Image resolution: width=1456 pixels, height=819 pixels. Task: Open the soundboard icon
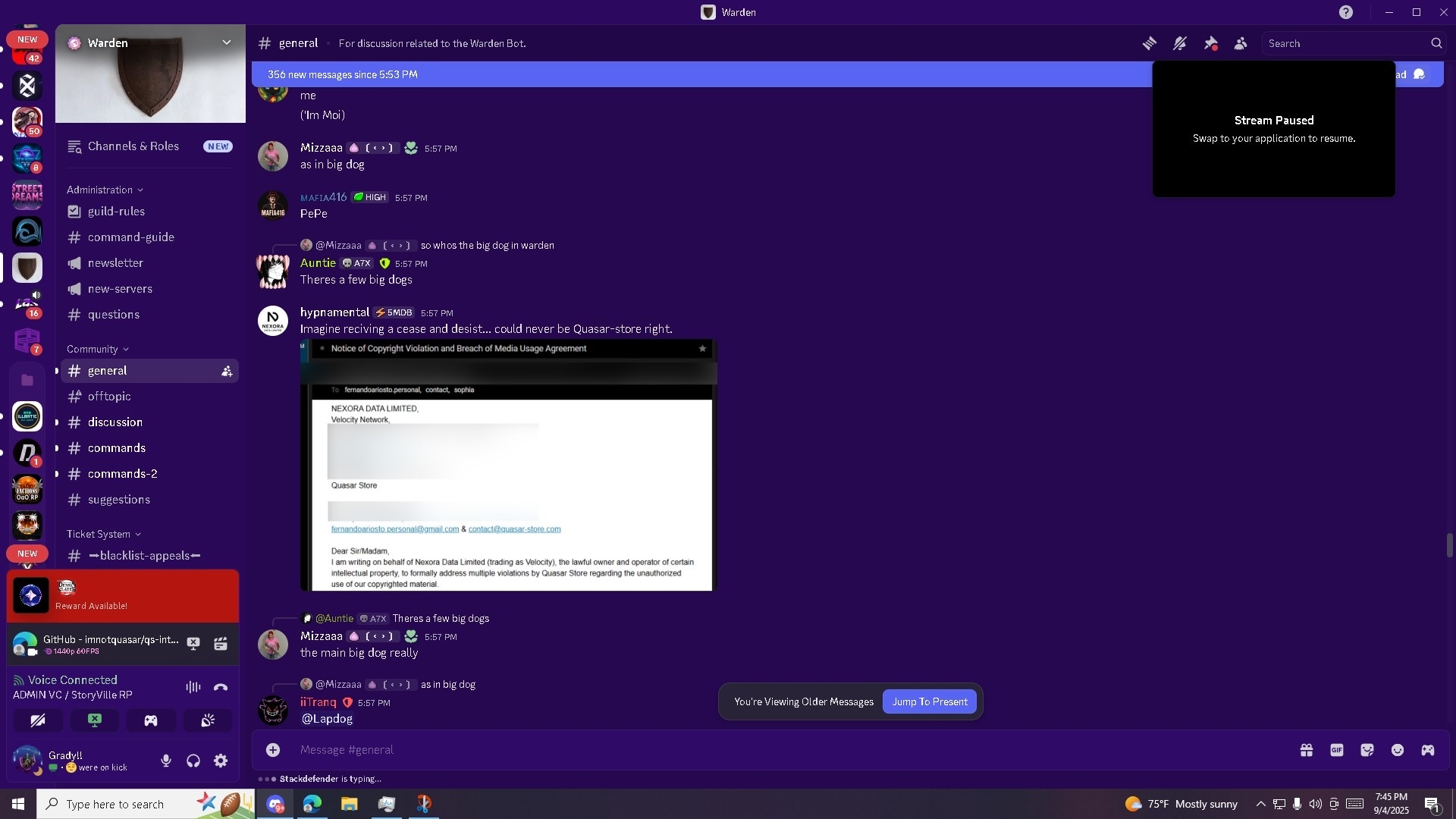click(x=208, y=720)
